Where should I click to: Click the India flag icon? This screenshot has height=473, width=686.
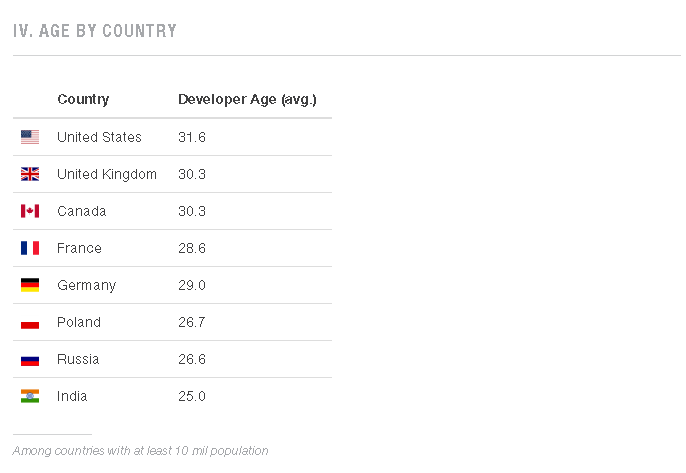pos(30,396)
